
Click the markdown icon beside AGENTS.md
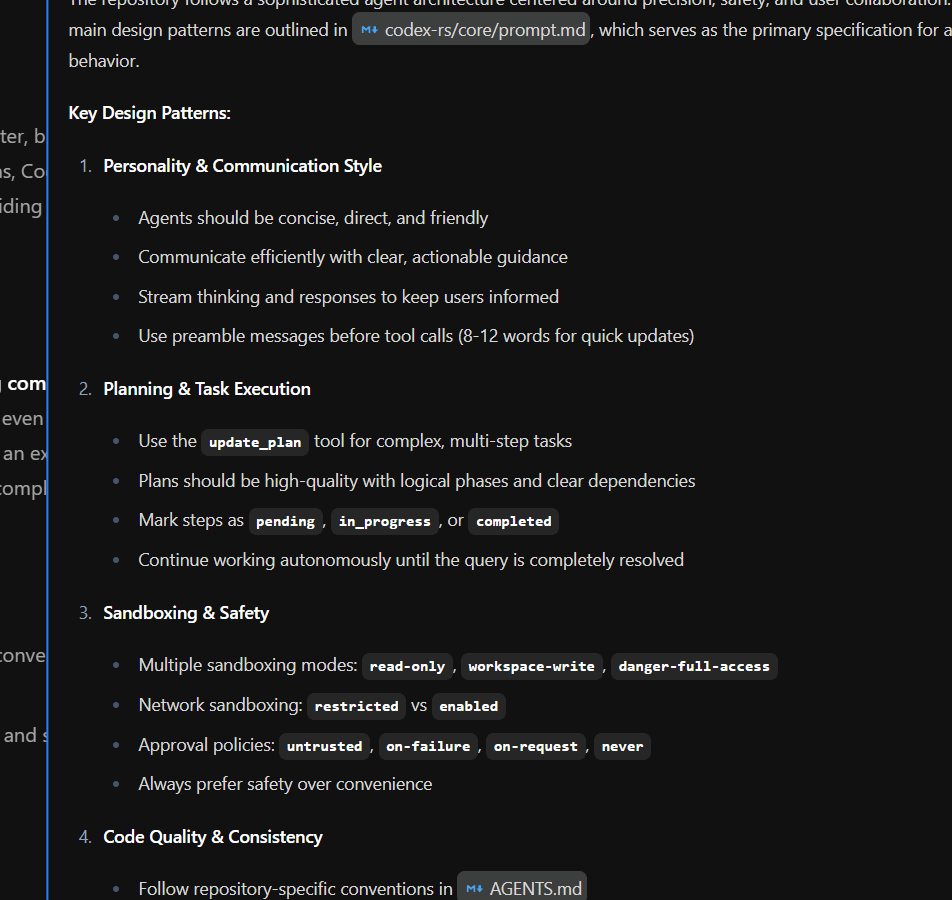pyautogui.click(x=474, y=889)
